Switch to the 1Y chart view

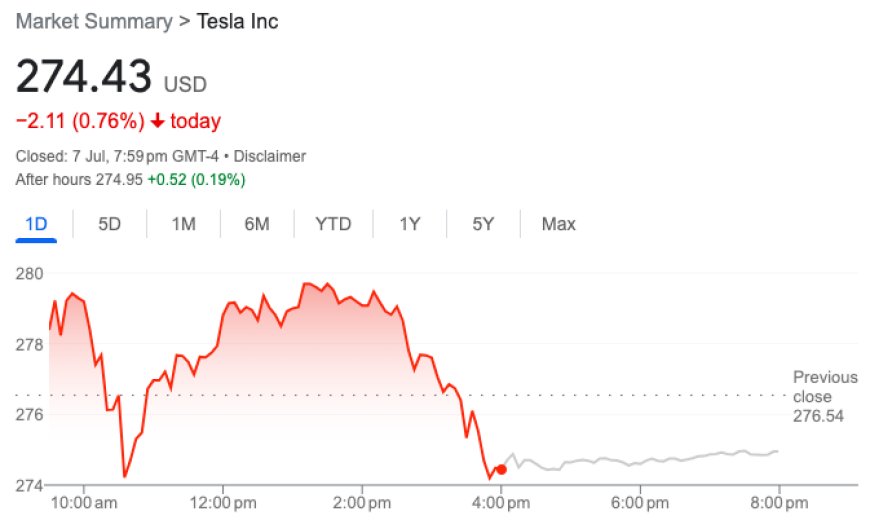[x=409, y=224]
